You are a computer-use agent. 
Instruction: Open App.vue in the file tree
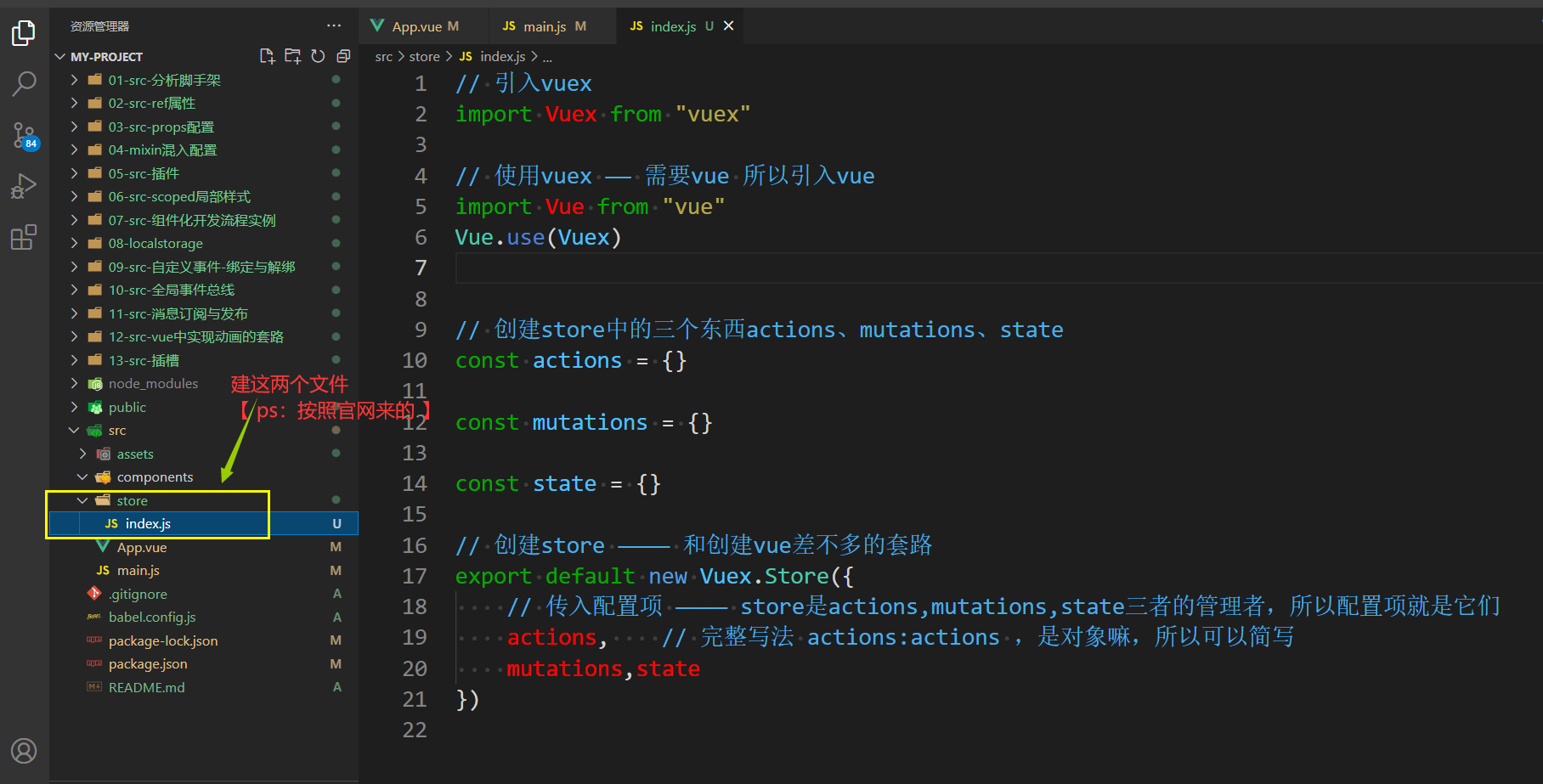tap(204, 547)
